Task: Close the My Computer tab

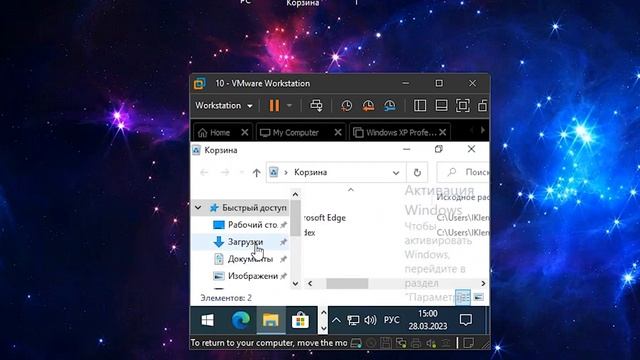Action: tap(338, 133)
